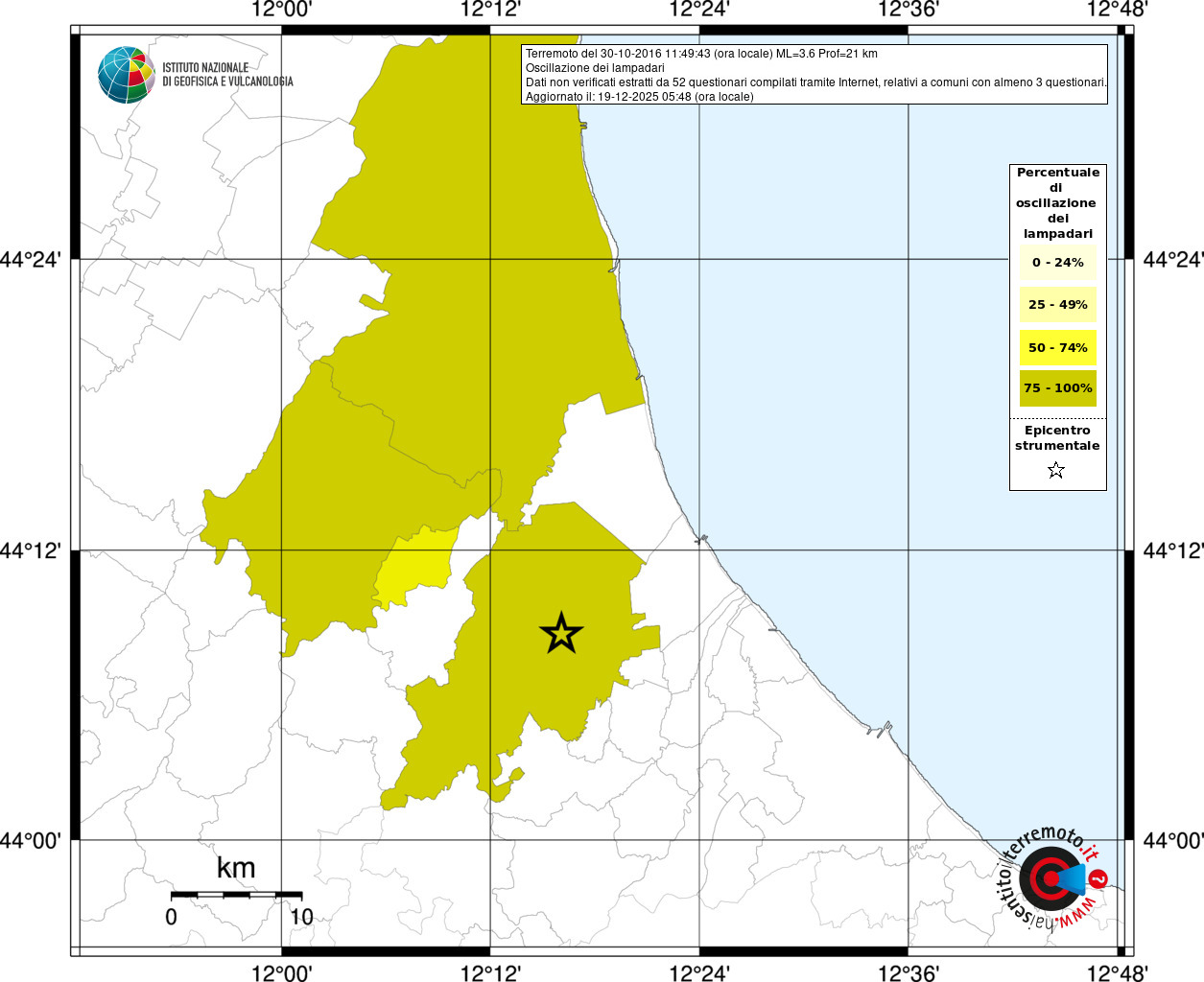1204x982 pixels.
Task: Click the INGV globe logo
Action: pyautogui.click(x=127, y=75)
